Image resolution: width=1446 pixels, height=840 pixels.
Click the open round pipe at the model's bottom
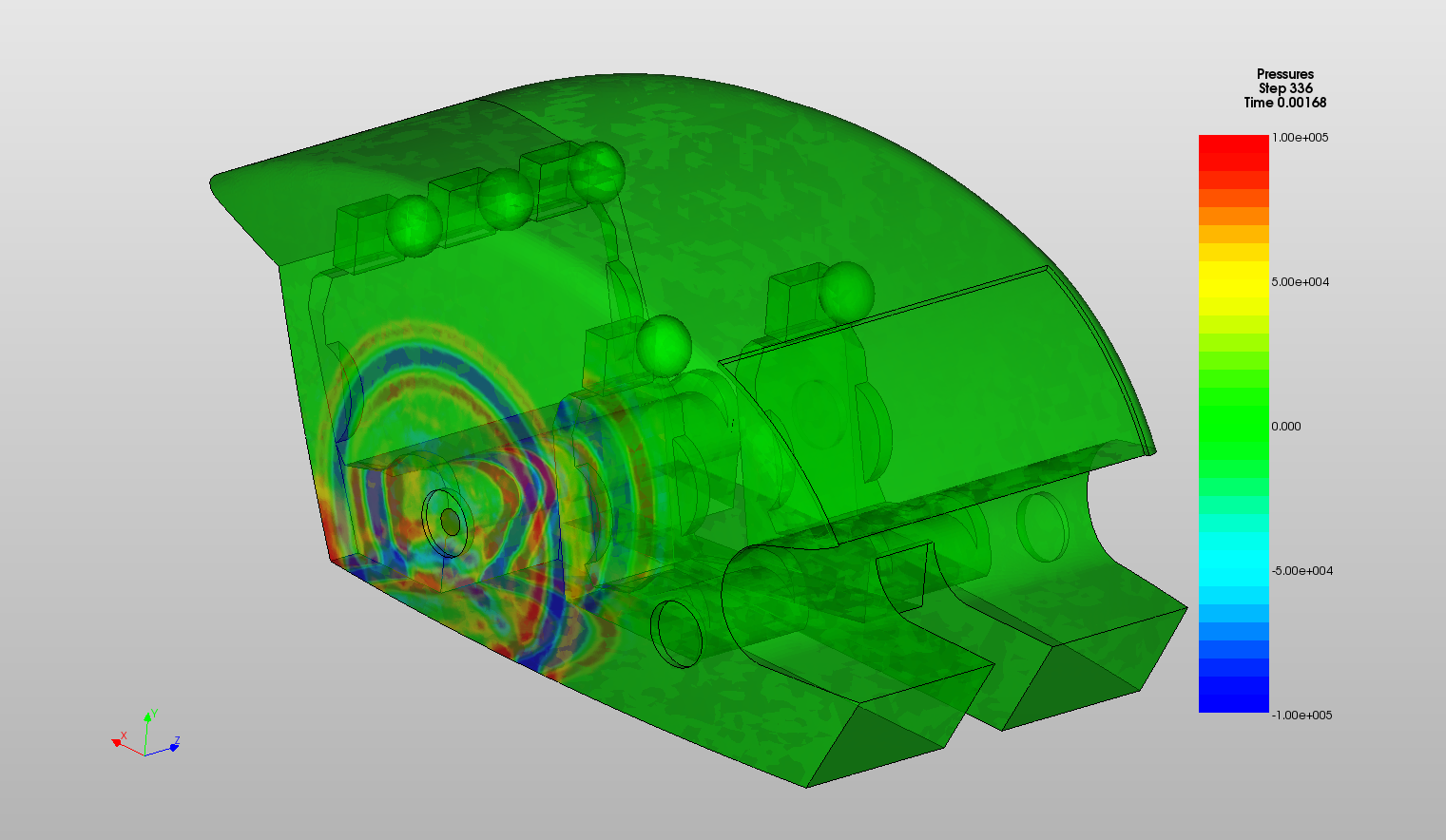tap(676, 633)
